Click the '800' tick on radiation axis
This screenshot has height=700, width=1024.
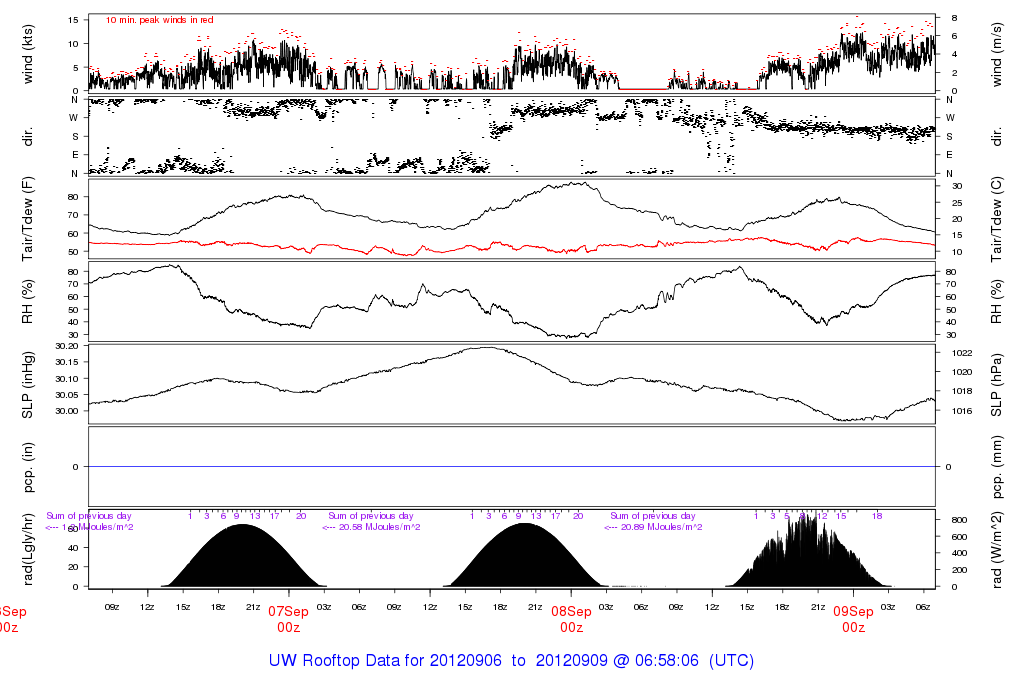click(x=959, y=520)
